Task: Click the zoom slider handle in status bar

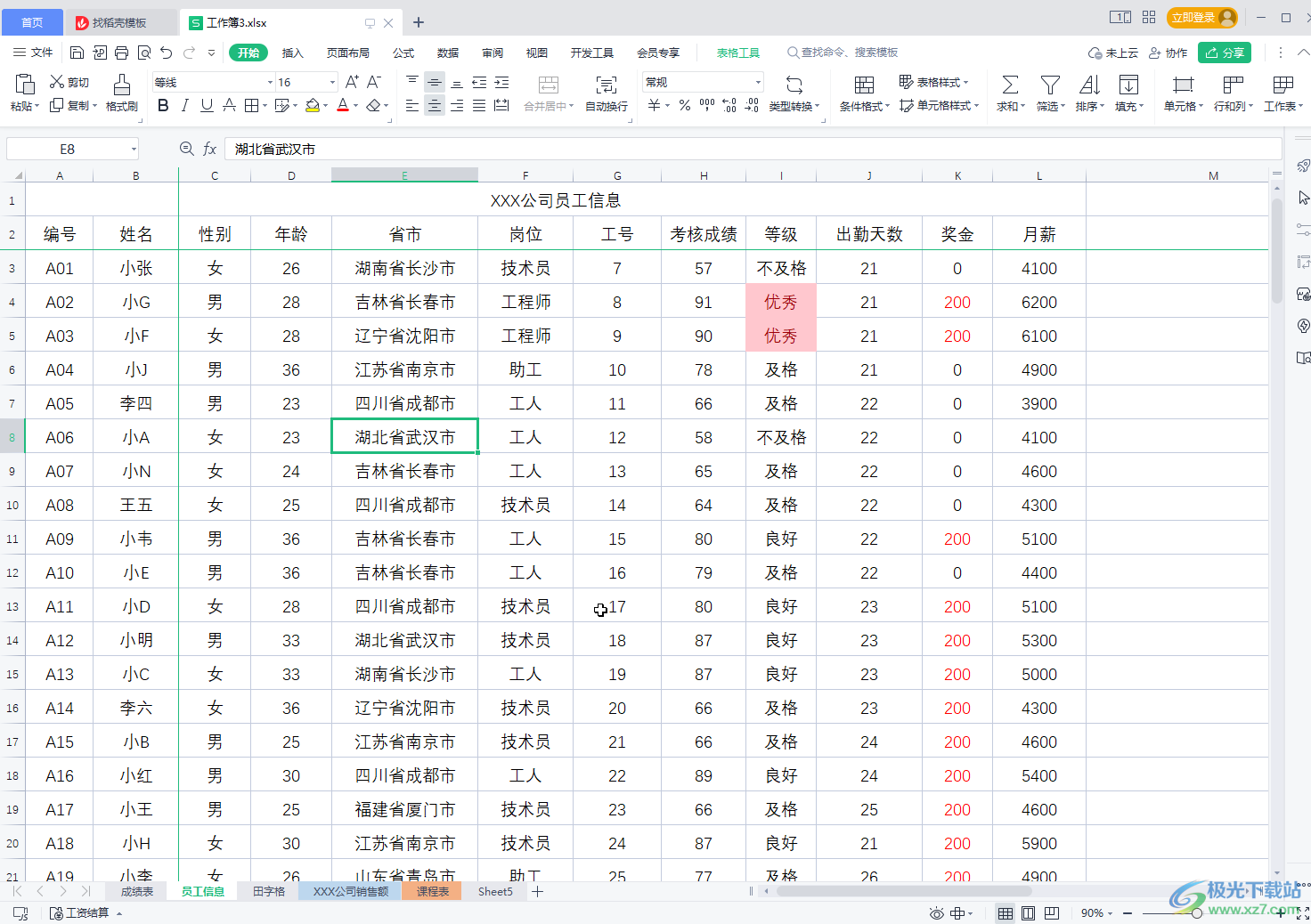Action: (1196, 913)
